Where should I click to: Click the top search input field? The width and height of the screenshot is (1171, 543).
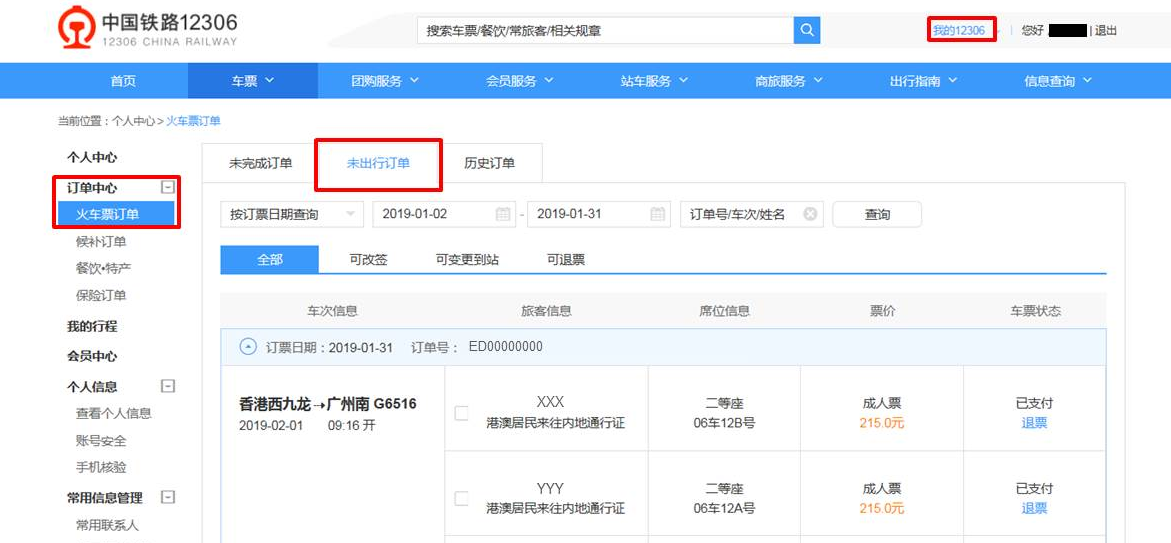pos(605,30)
